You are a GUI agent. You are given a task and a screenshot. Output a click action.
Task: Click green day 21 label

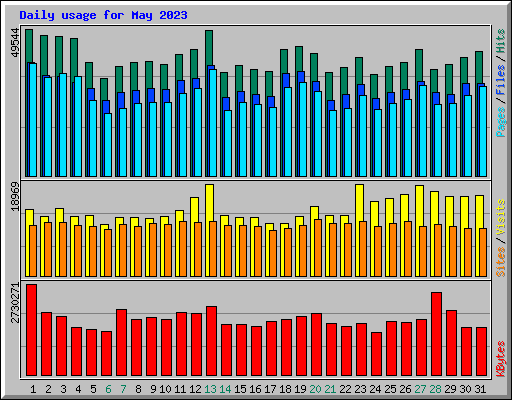click(330, 389)
